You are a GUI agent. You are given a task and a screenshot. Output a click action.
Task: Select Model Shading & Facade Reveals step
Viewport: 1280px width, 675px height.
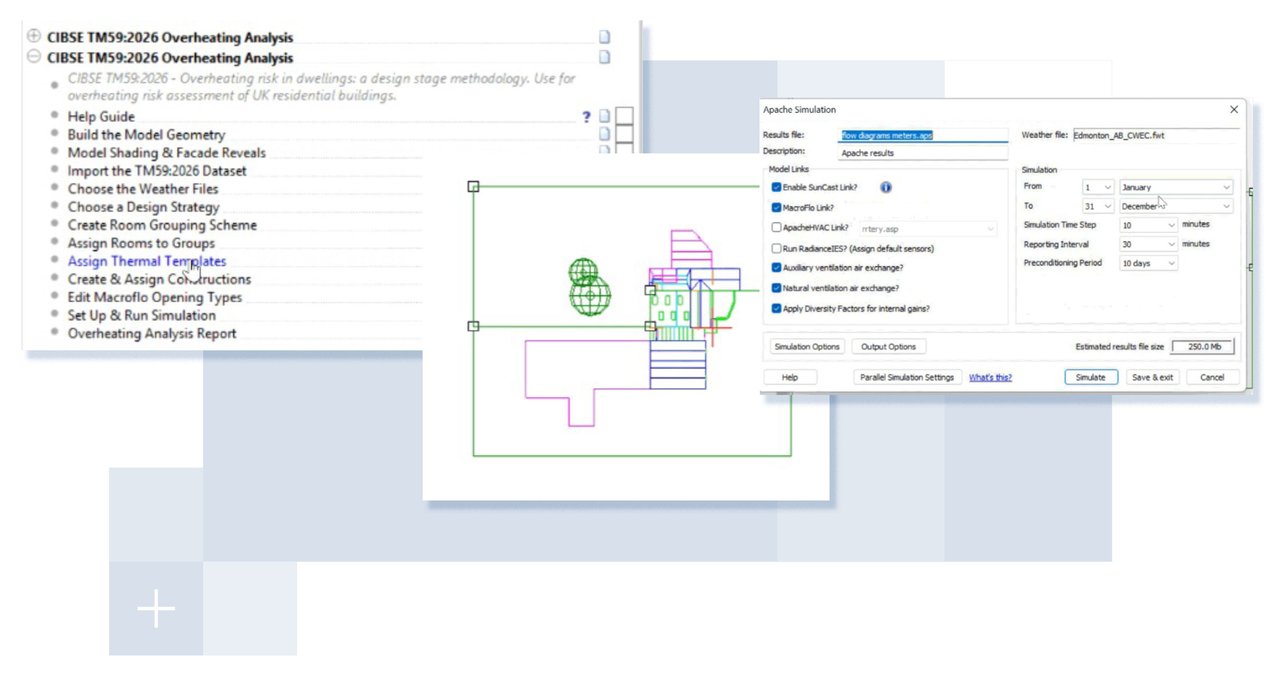point(167,152)
